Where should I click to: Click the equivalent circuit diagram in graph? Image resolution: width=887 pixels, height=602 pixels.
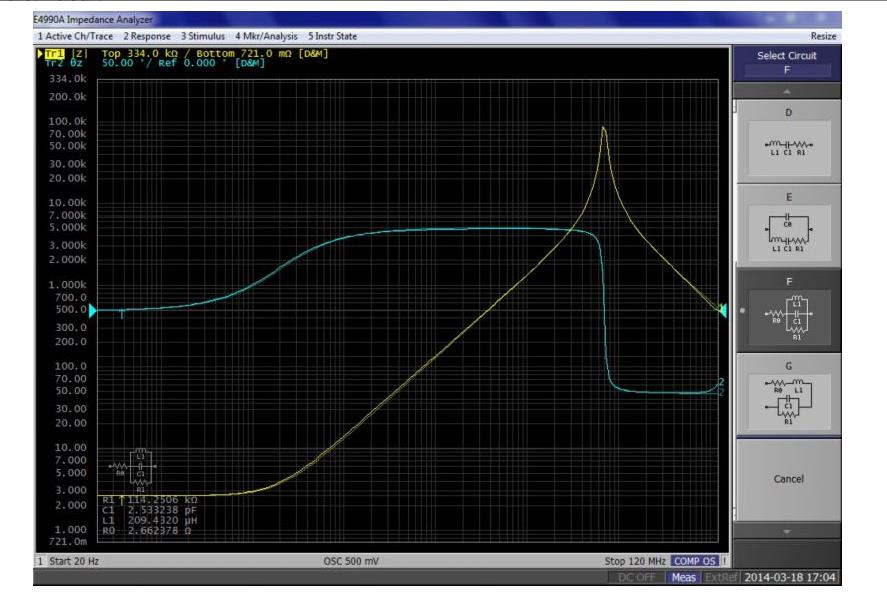coord(132,469)
